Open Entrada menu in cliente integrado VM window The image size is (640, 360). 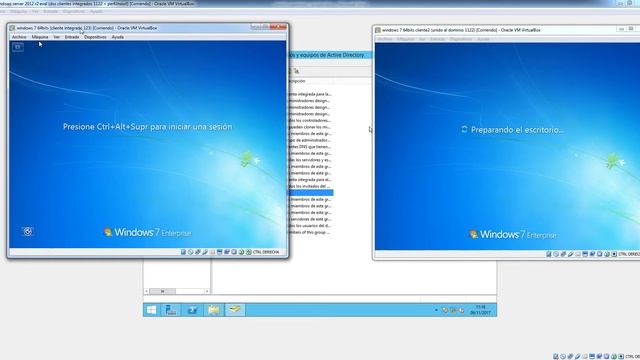pyautogui.click(x=72, y=37)
